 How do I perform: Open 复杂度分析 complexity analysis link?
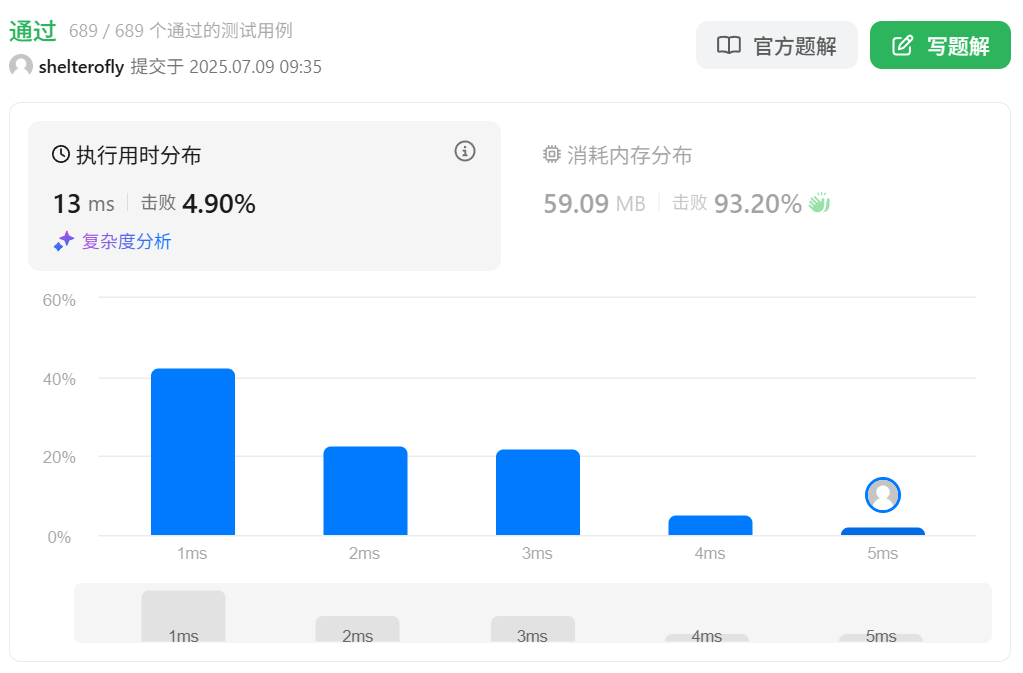click(126, 242)
